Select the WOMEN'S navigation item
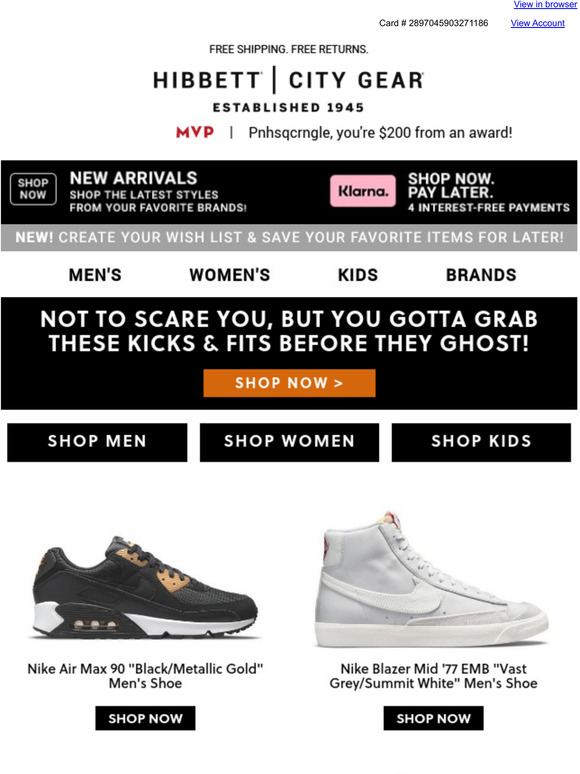 point(230,275)
